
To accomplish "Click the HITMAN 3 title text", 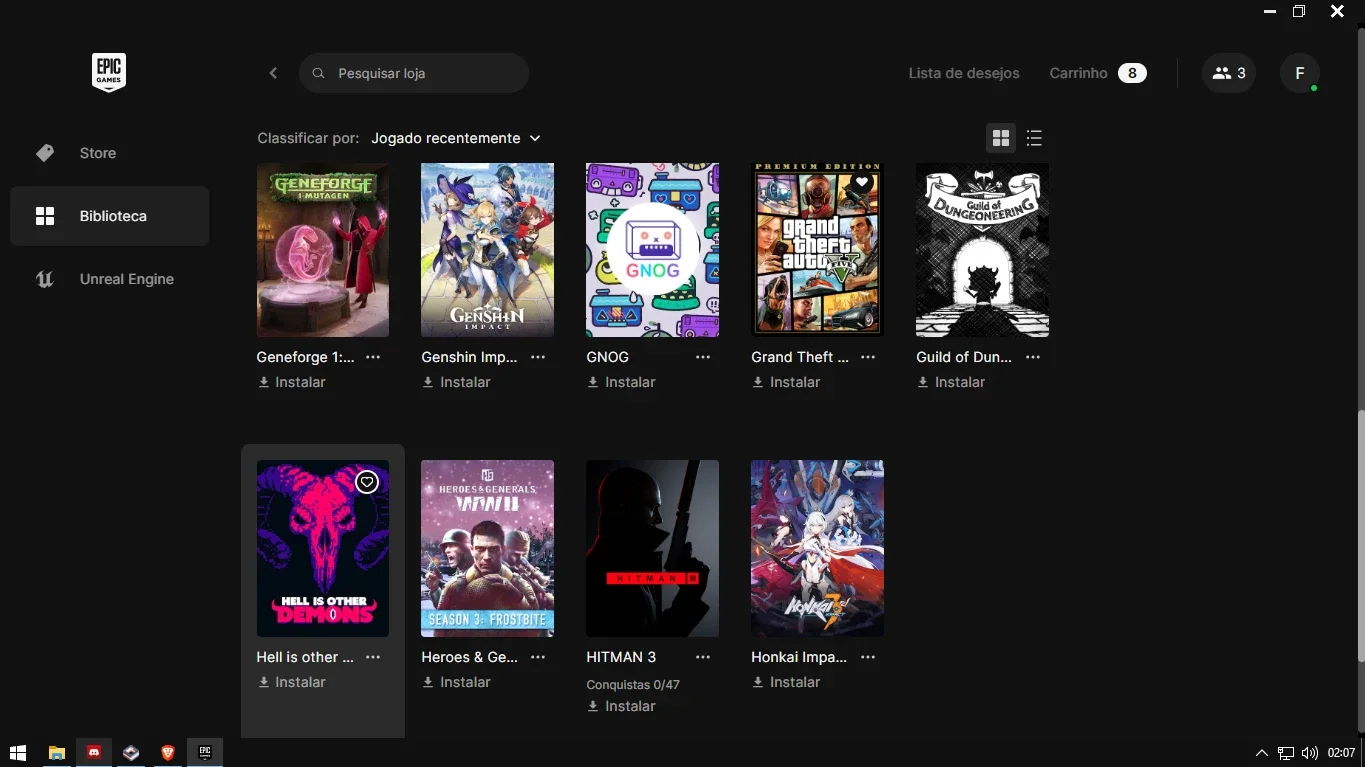I will [621, 657].
